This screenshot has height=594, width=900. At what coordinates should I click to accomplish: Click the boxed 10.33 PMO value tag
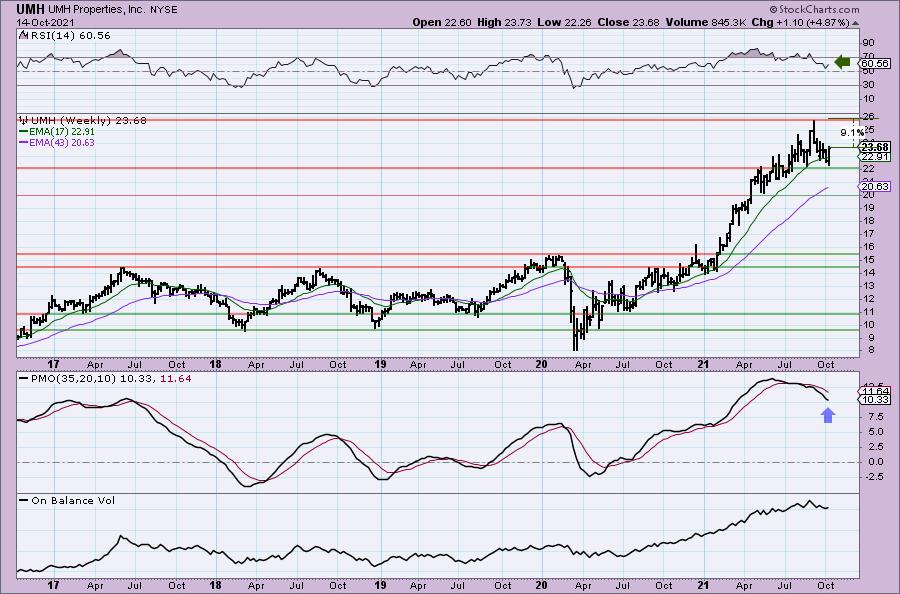click(x=876, y=399)
